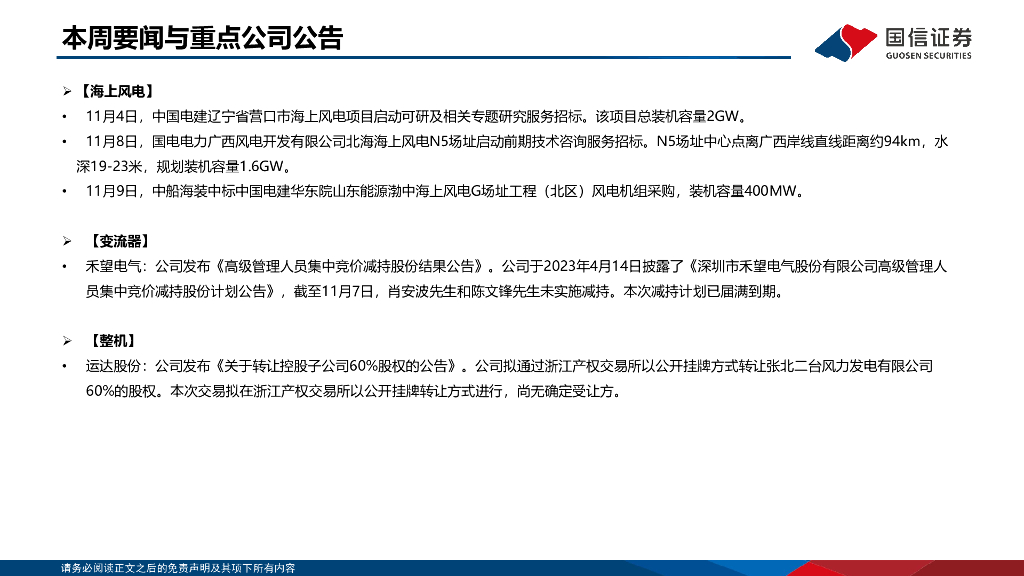The image size is (1024, 576).
Task: Click the 【变流器】 section heading
Action: (x=120, y=242)
